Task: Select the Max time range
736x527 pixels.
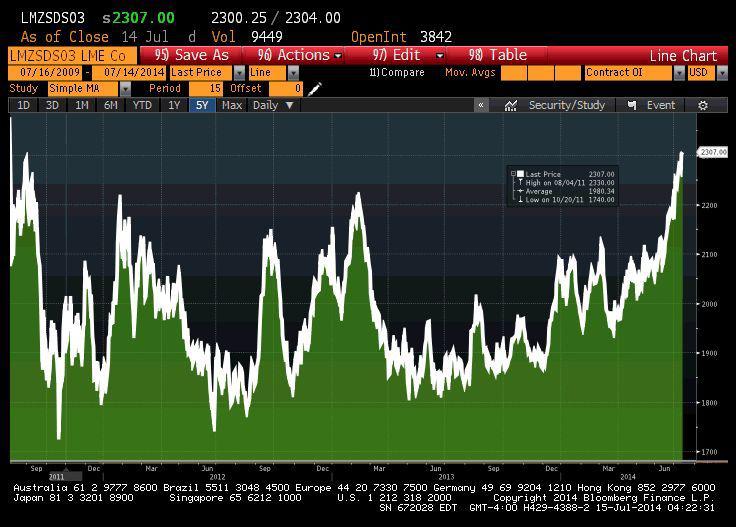Action: coord(232,105)
